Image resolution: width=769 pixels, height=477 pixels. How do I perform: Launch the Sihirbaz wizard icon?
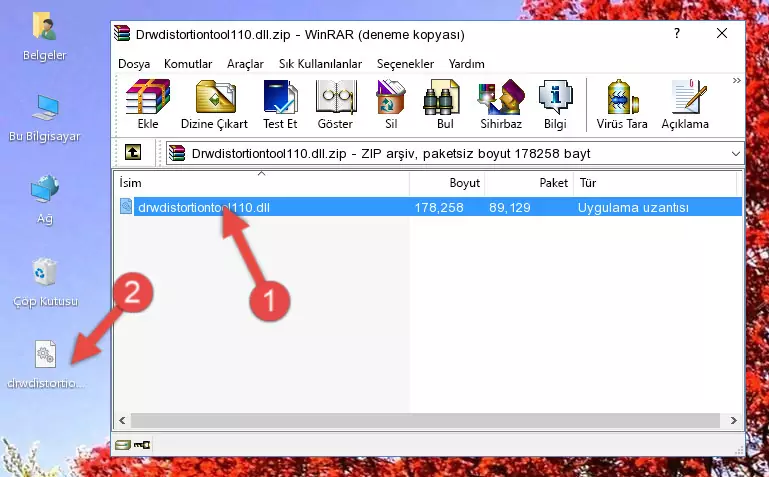point(501,104)
